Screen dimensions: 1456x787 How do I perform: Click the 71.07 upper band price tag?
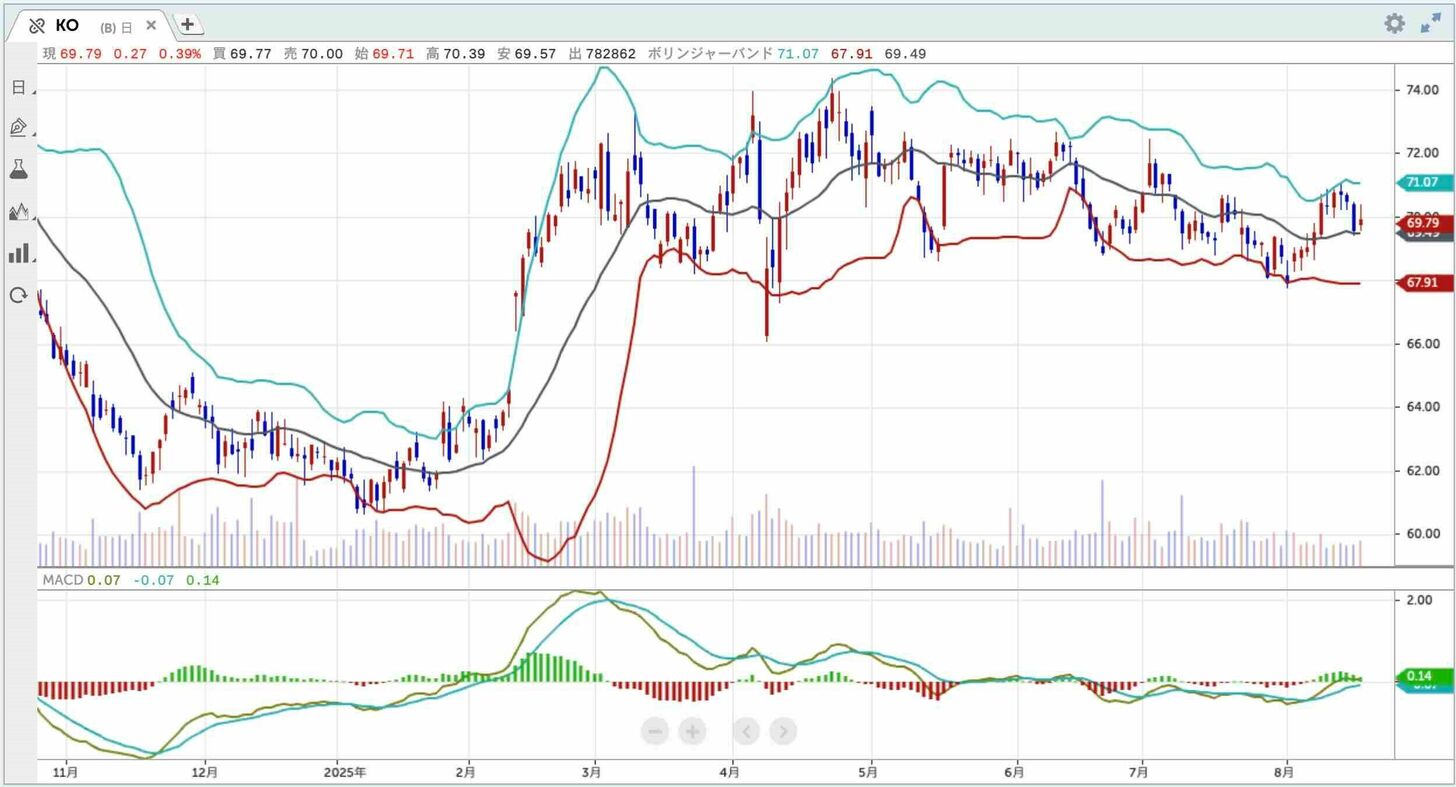click(x=1421, y=182)
